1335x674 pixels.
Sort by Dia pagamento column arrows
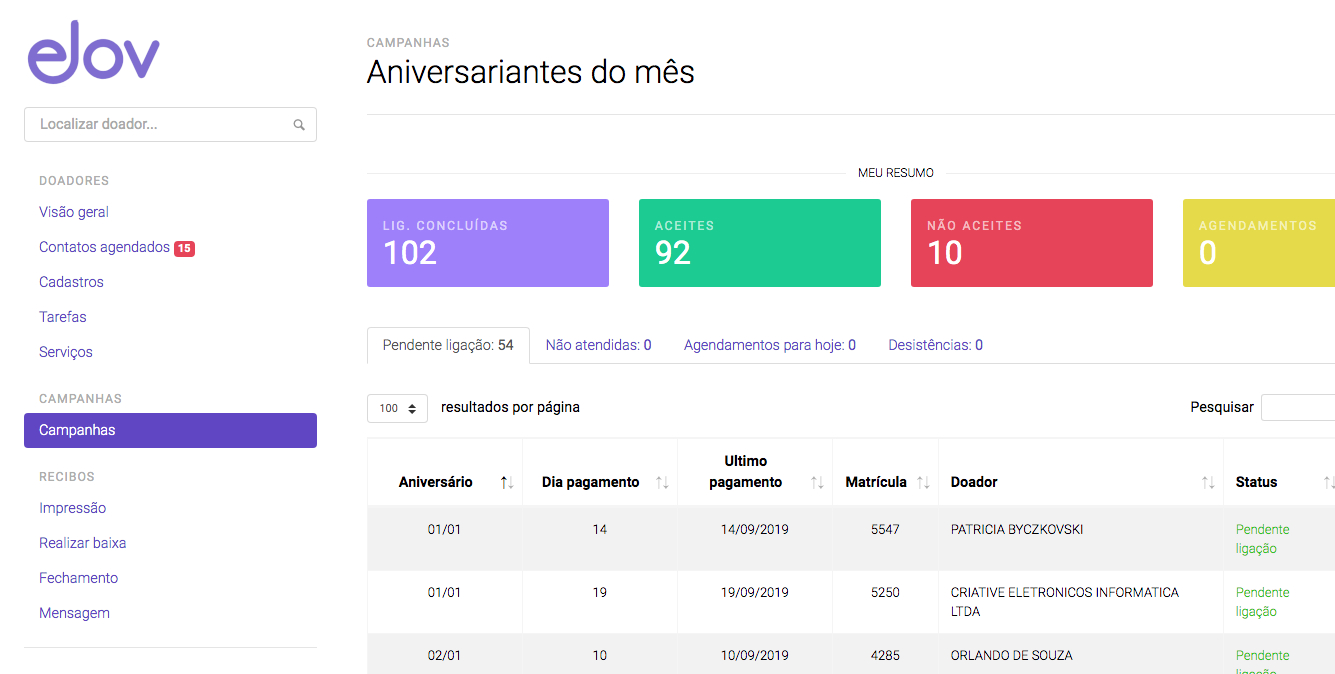(662, 483)
